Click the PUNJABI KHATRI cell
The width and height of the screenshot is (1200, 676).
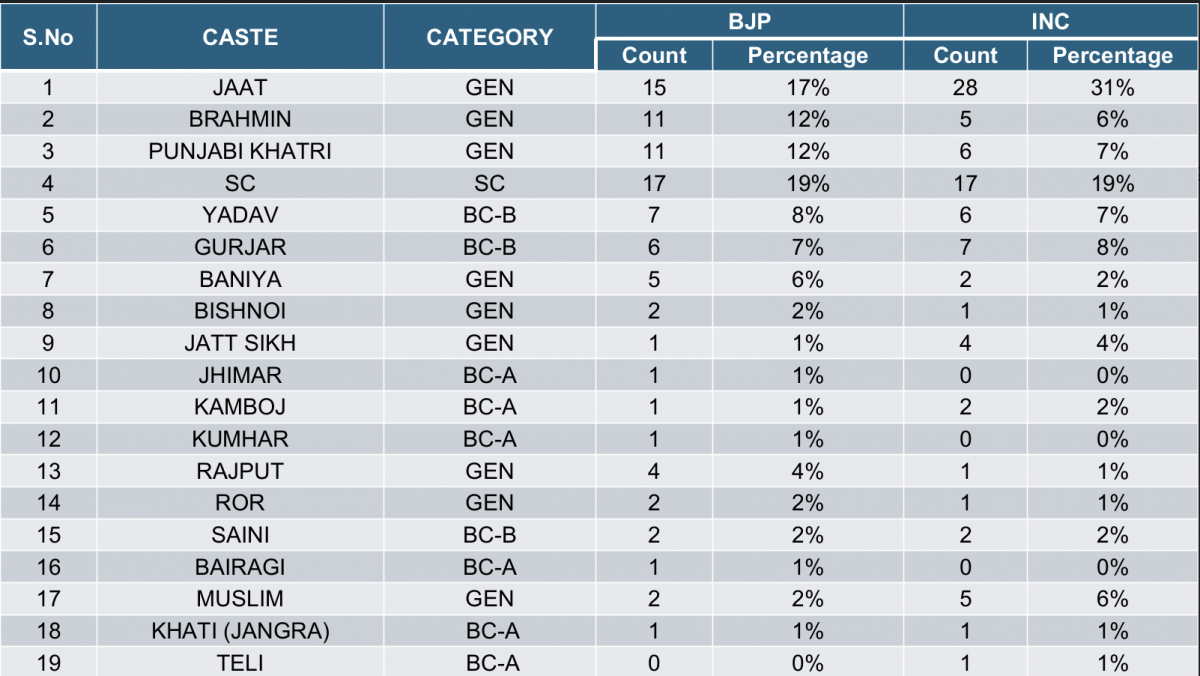coord(240,151)
